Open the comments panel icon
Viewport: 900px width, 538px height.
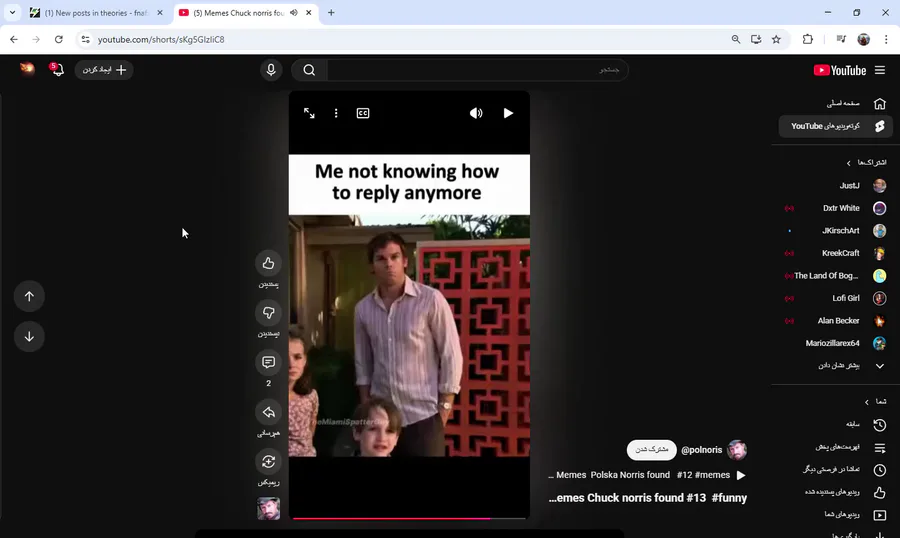click(x=268, y=362)
